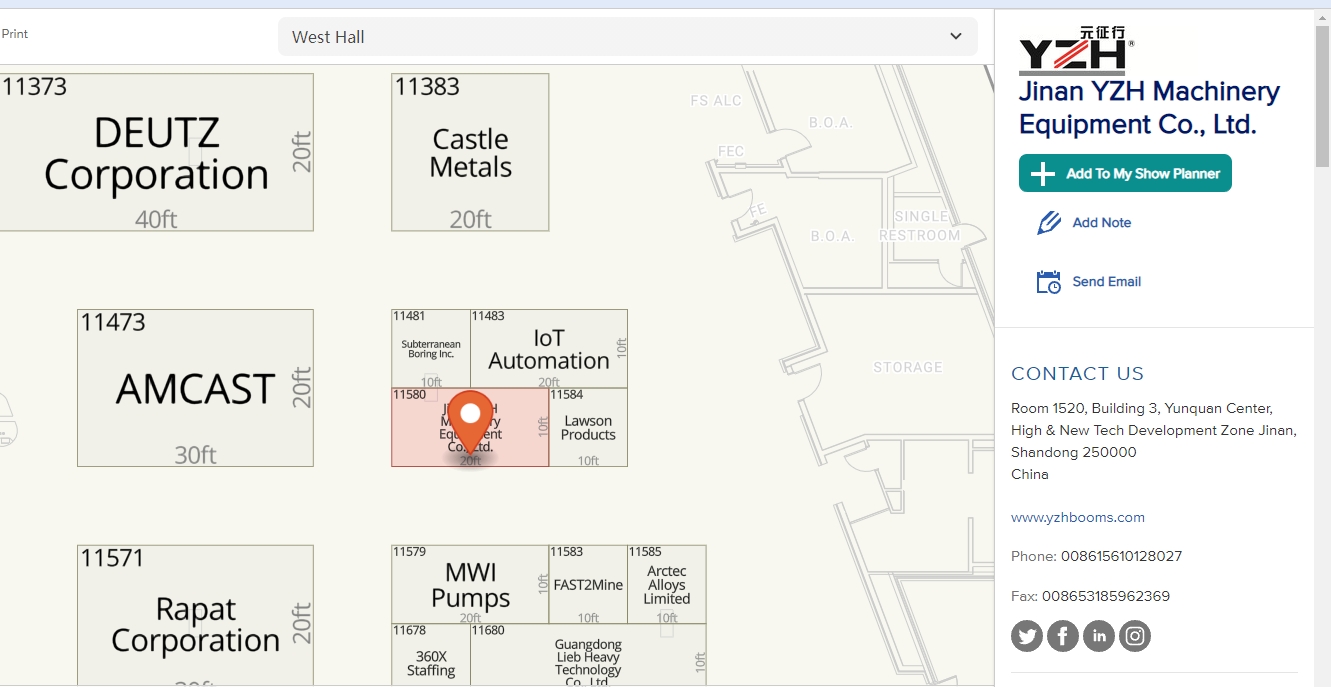Click the LinkedIn social icon
1331x687 pixels.
coord(1099,636)
